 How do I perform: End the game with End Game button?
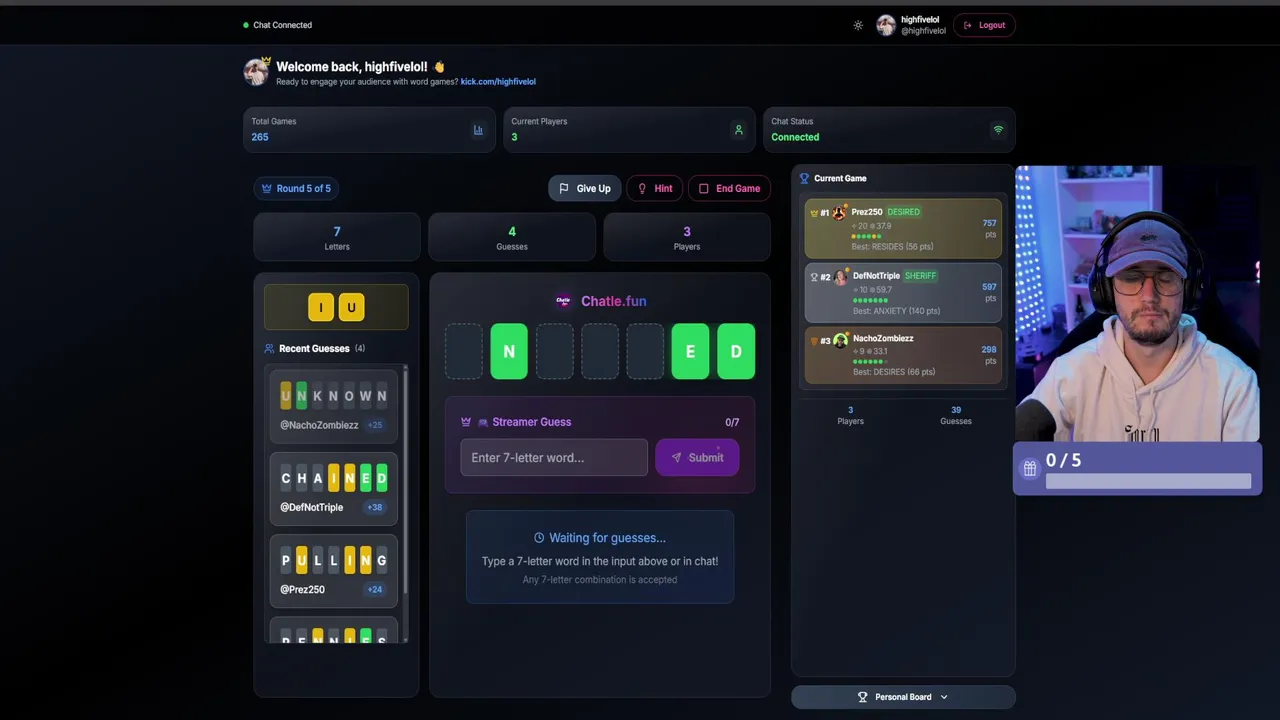pyautogui.click(x=729, y=188)
